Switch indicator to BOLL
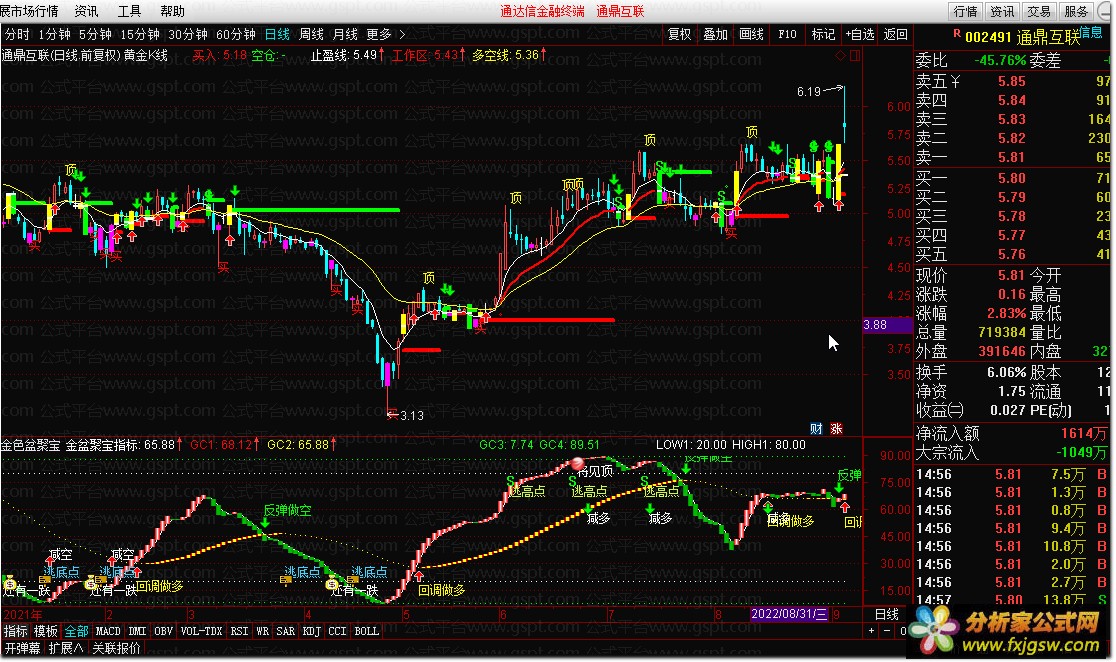The image size is (1116, 662). pyautogui.click(x=367, y=631)
